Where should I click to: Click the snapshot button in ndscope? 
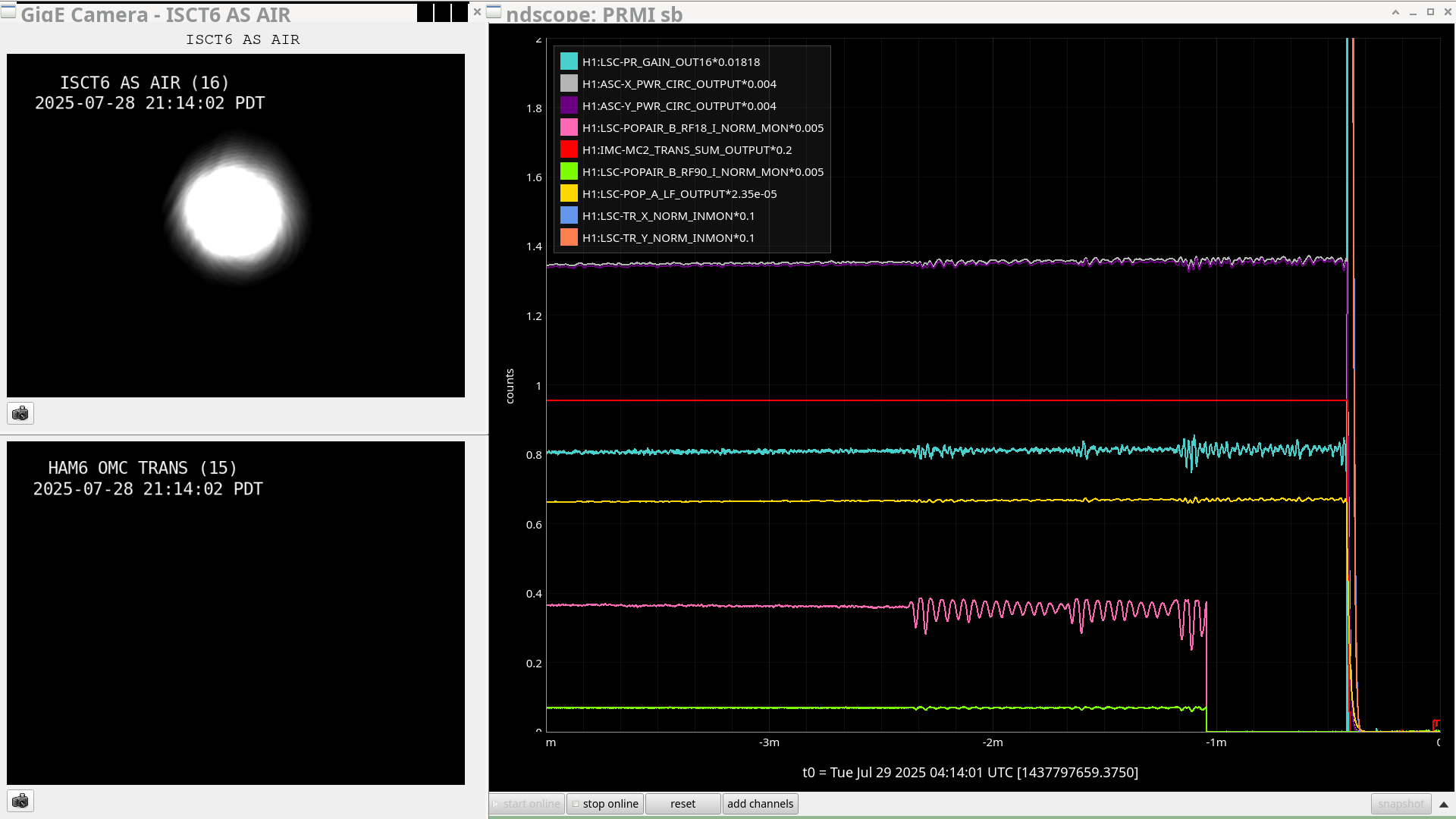tap(1401, 804)
